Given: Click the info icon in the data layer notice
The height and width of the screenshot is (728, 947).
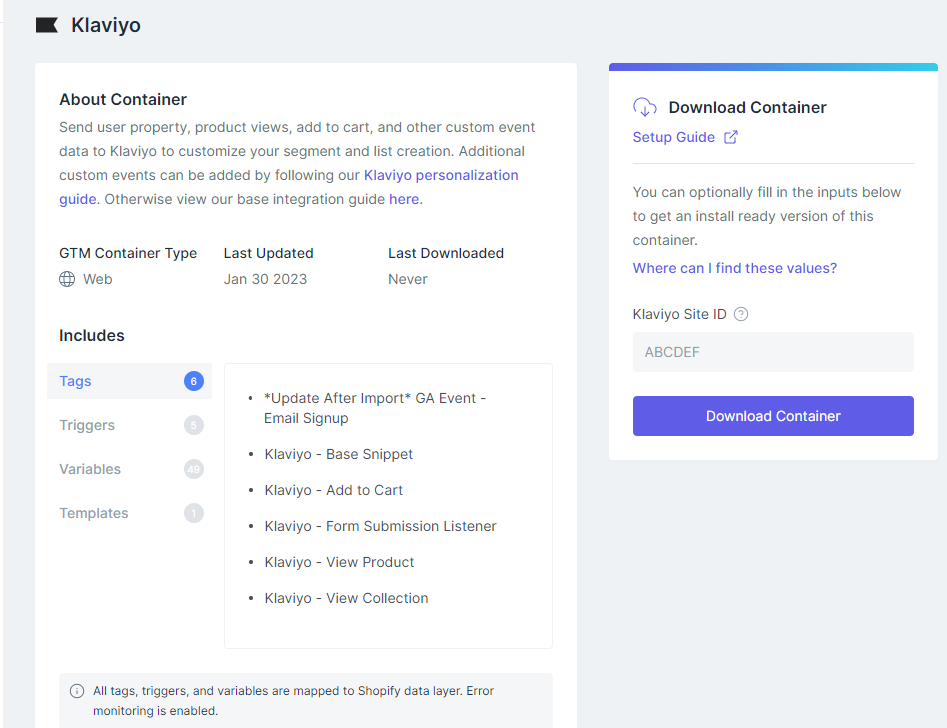Looking at the screenshot, I should click(x=77, y=691).
